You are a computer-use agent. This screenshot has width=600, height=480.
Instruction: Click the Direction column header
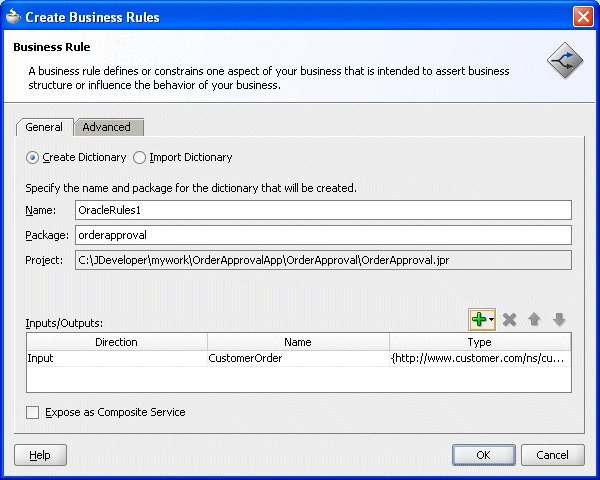click(117, 342)
